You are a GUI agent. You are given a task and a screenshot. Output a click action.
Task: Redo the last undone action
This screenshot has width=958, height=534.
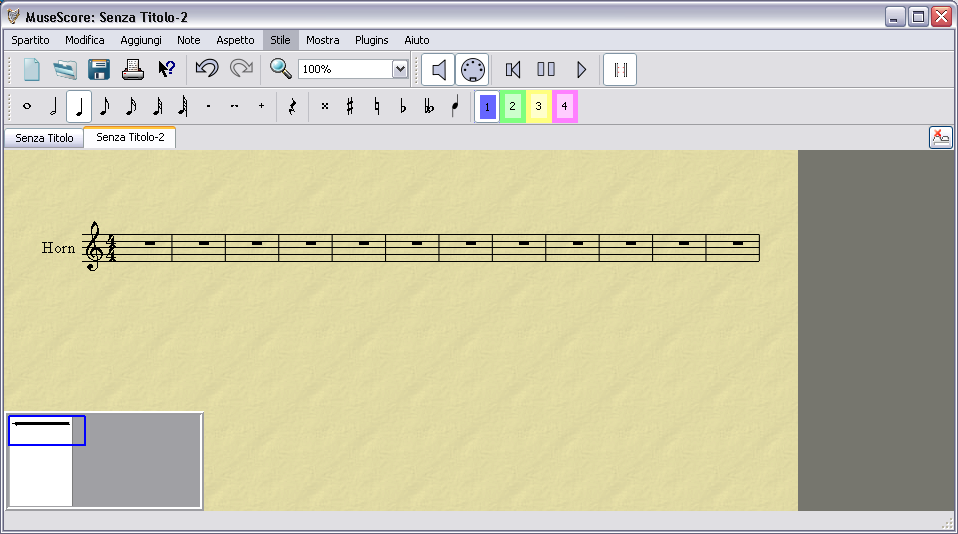[x=241, y=68]
